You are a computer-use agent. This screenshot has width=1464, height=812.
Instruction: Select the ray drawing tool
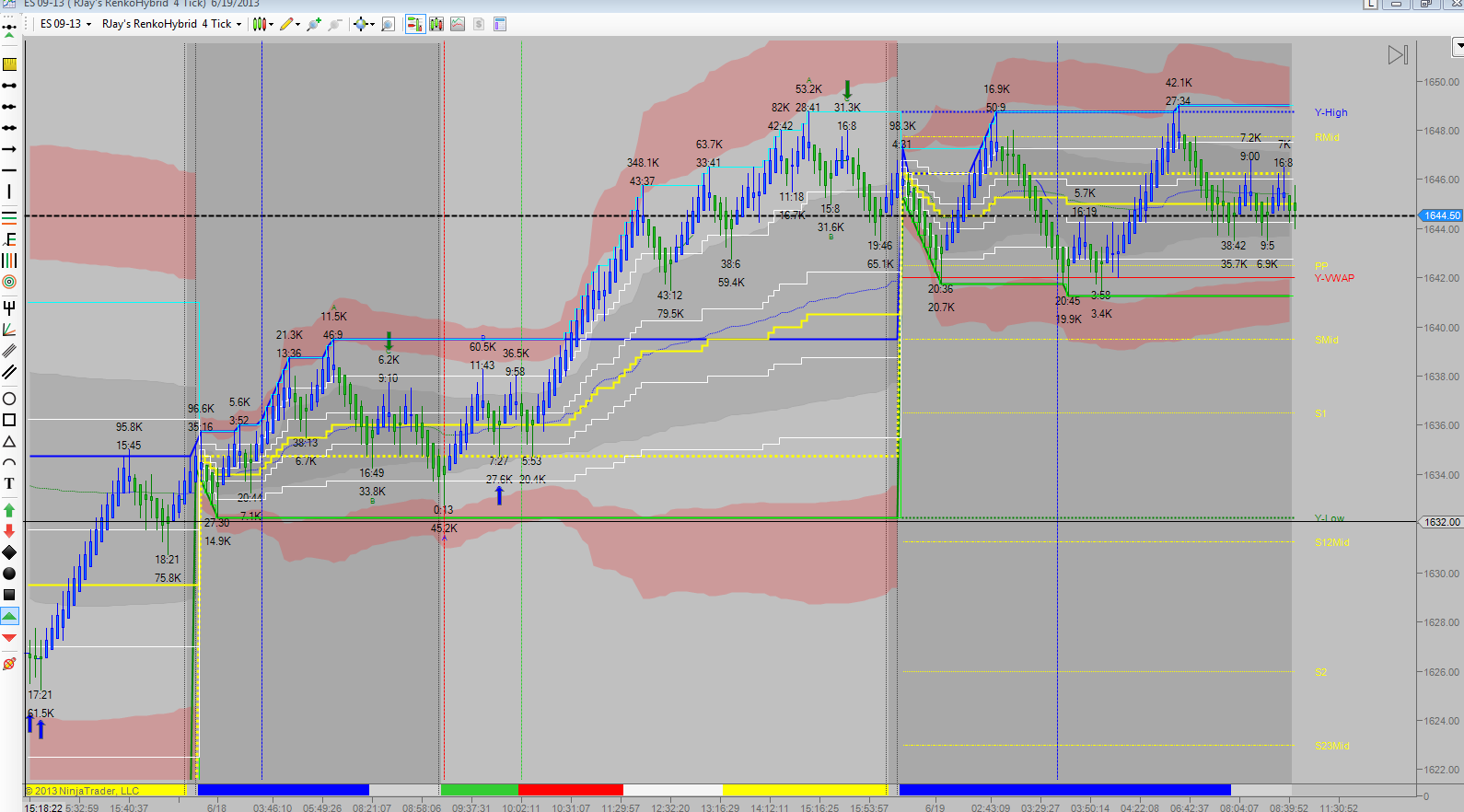tap(9, 107)
